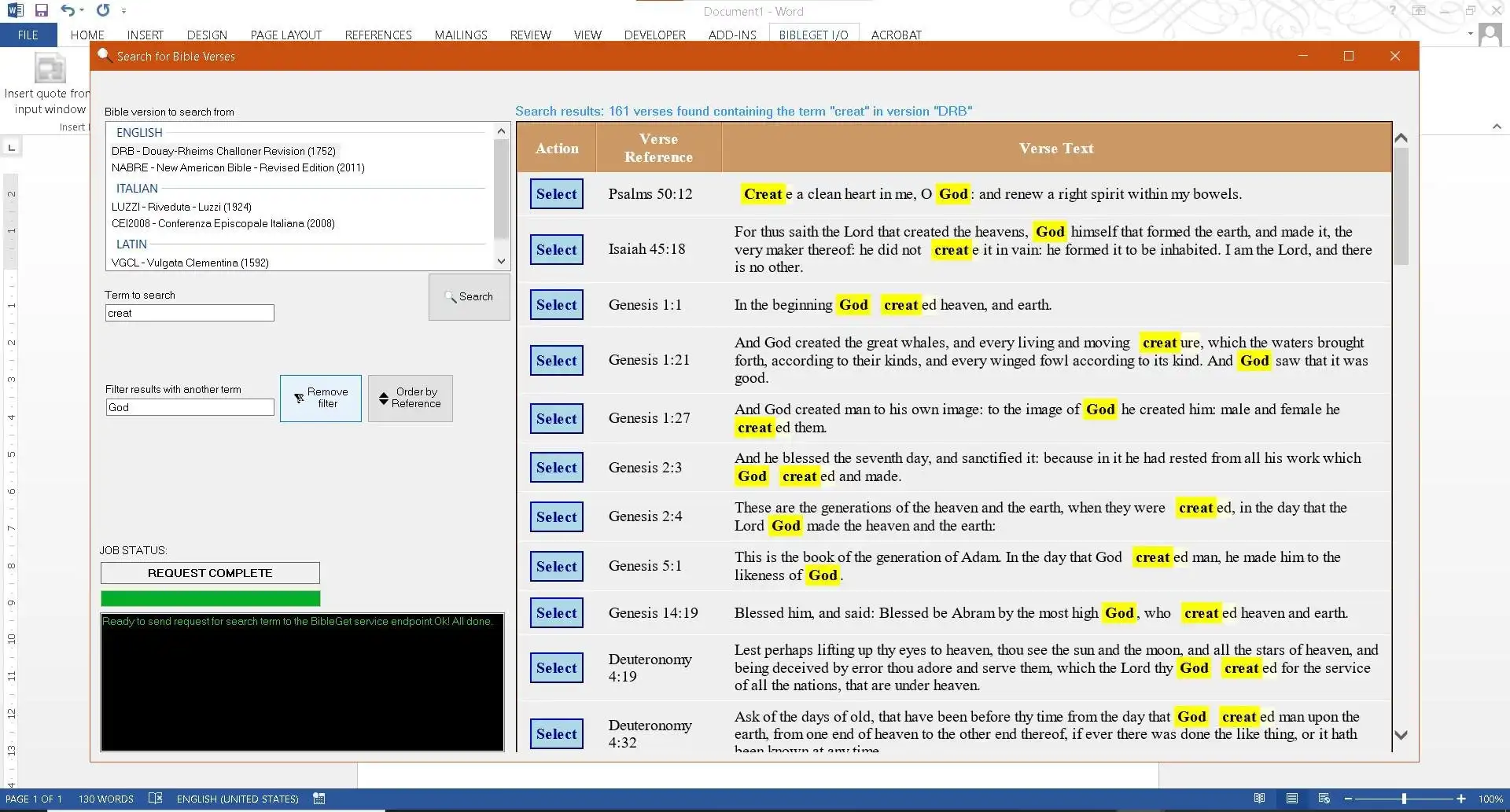Switch to Web Layout view icon
This screenshot has height=812, width=1510.
pyautogui.click(x=1324, y=799)
